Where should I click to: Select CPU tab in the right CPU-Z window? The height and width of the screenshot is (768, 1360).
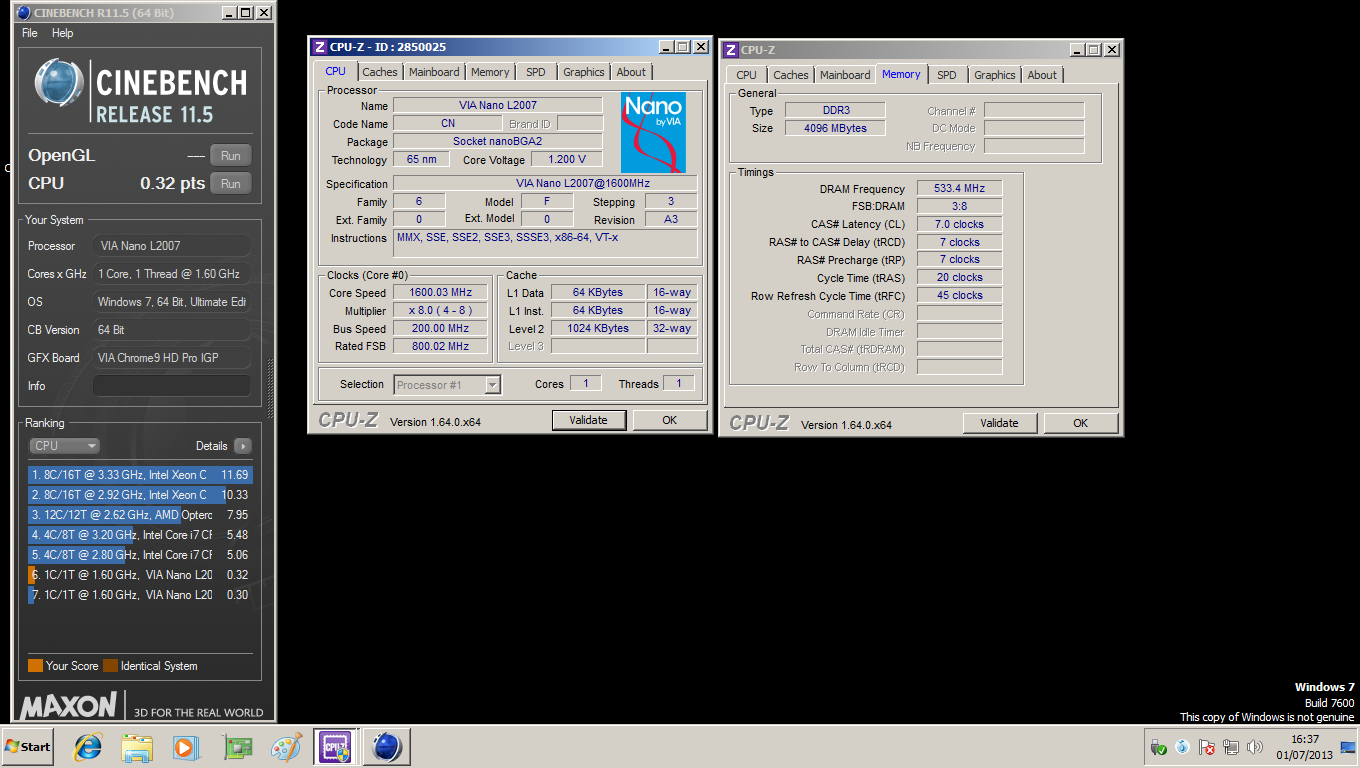coord(747,75)
